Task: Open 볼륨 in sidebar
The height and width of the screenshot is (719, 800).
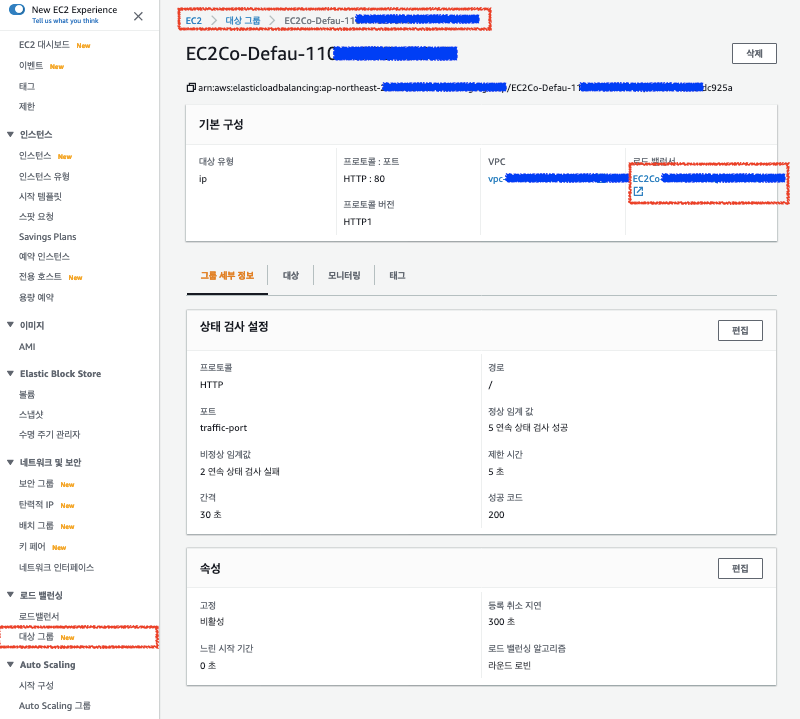Action: point(27,394)
